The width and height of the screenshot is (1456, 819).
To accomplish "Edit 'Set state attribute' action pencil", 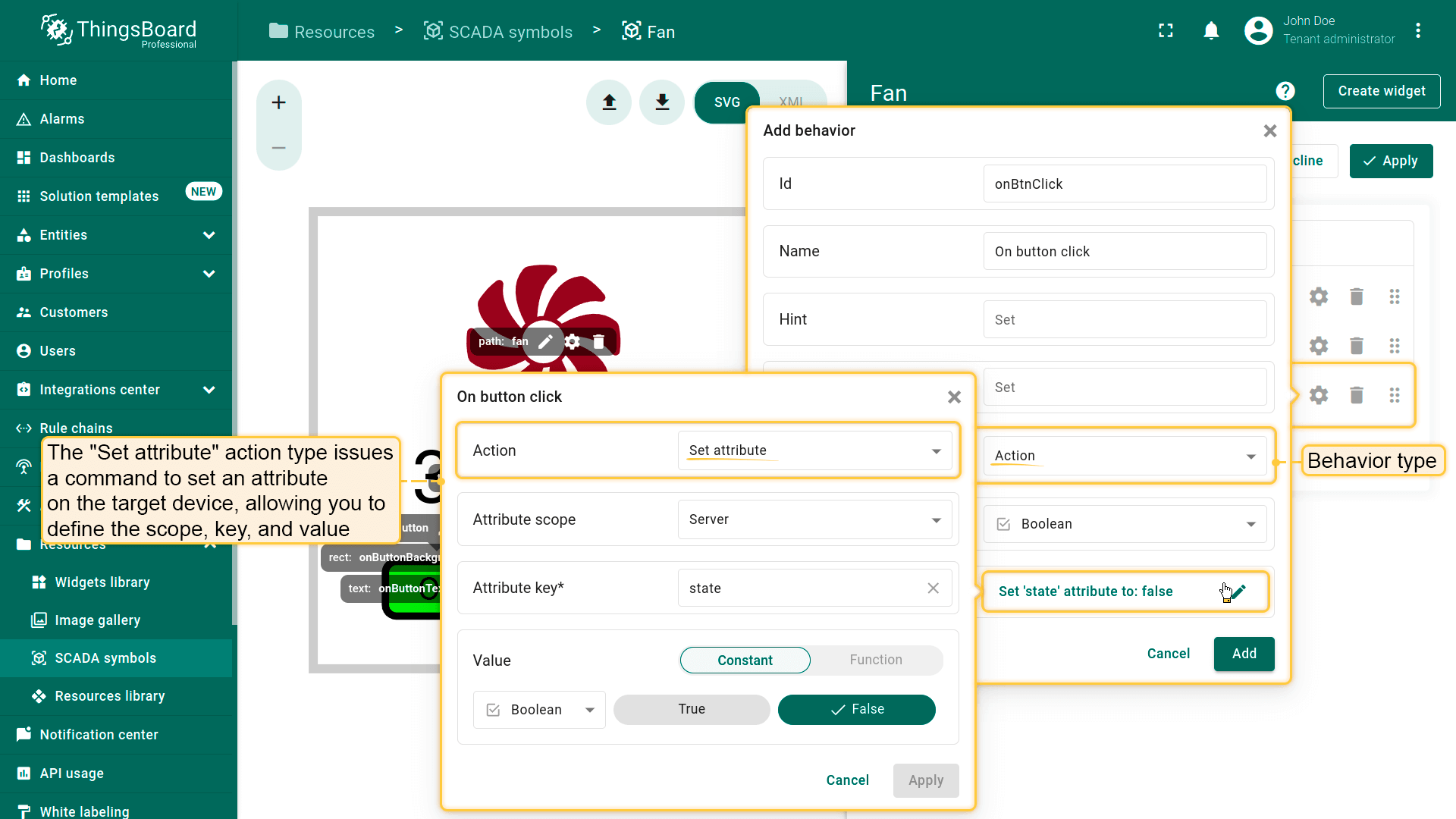I will pos(1238,591).
